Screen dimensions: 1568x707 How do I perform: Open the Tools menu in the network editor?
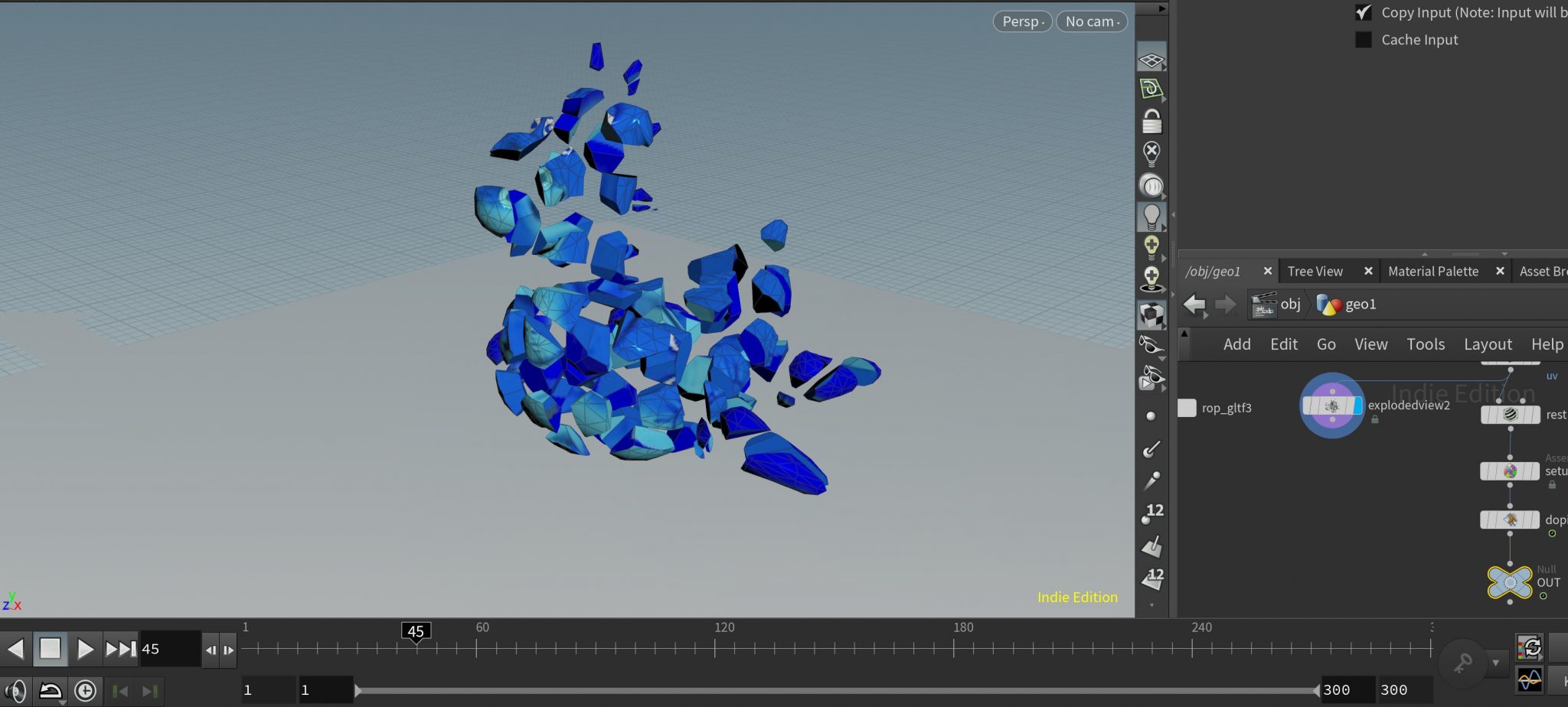1425,344
